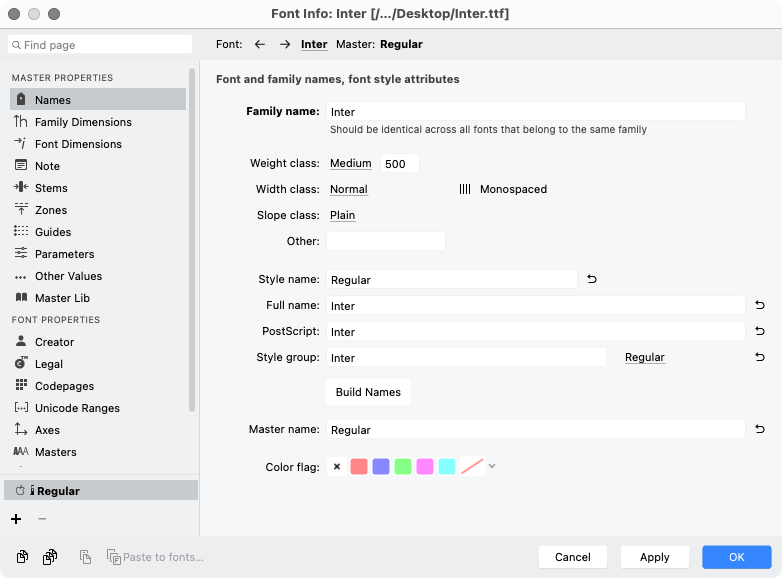Open the Master Lib page
The height and width of the screenshot is (578, 782).
(98, 297)
